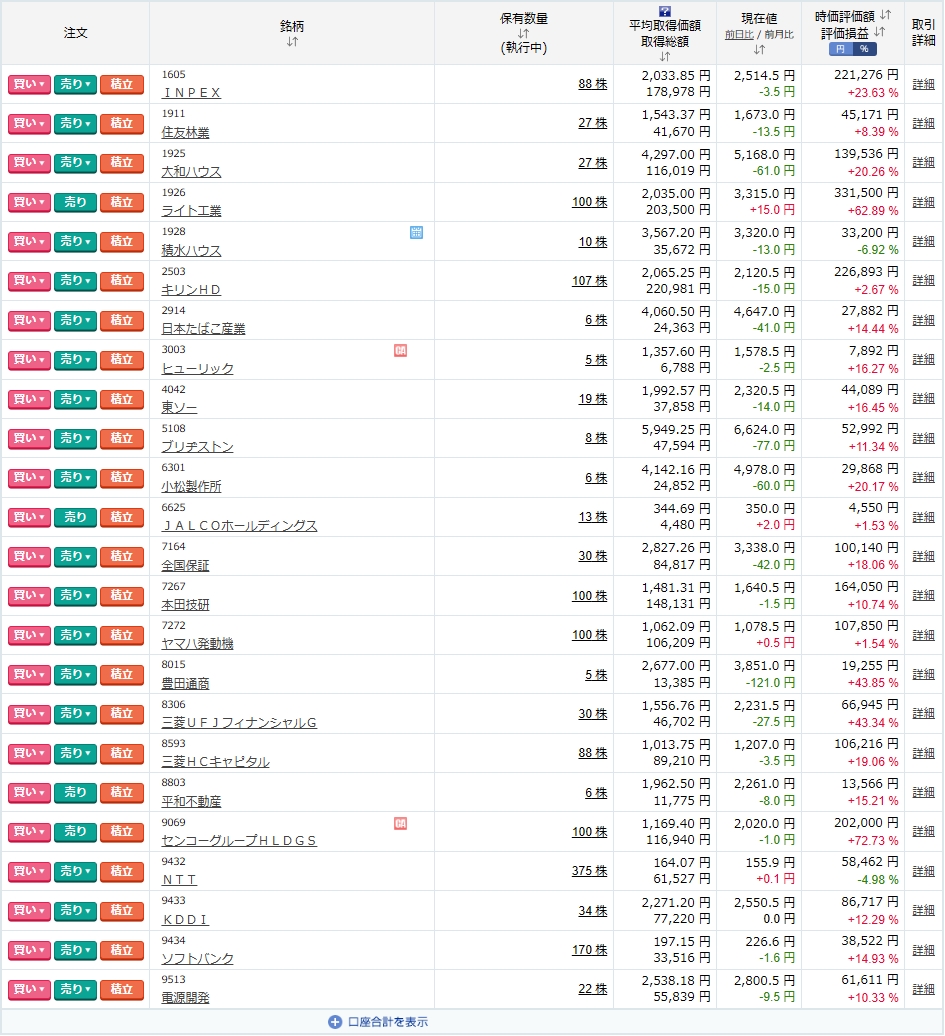Sort by 保有数量 using the arrows icon

(x=523, y=34)
